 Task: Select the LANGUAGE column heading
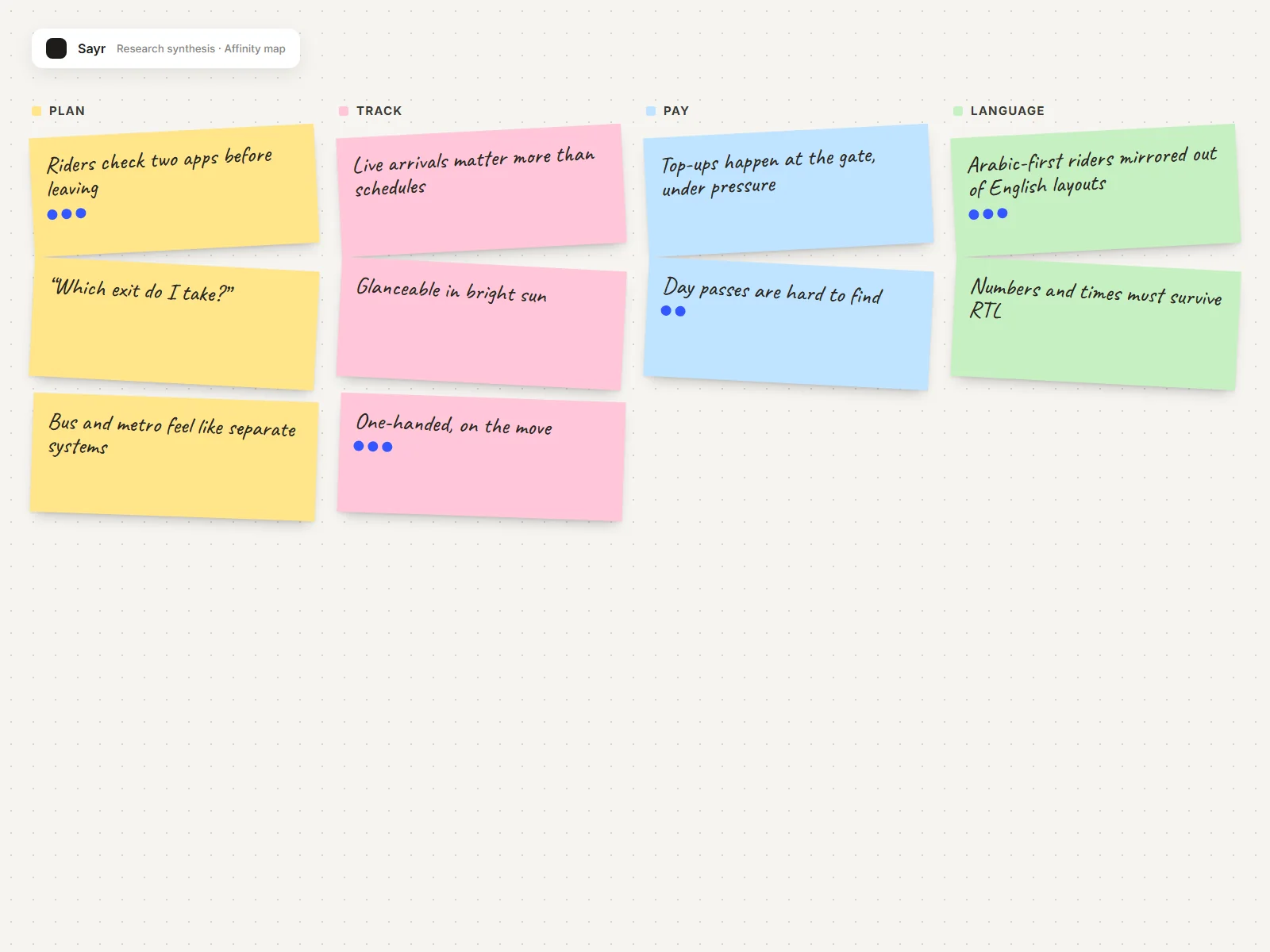click(1007, 111)
